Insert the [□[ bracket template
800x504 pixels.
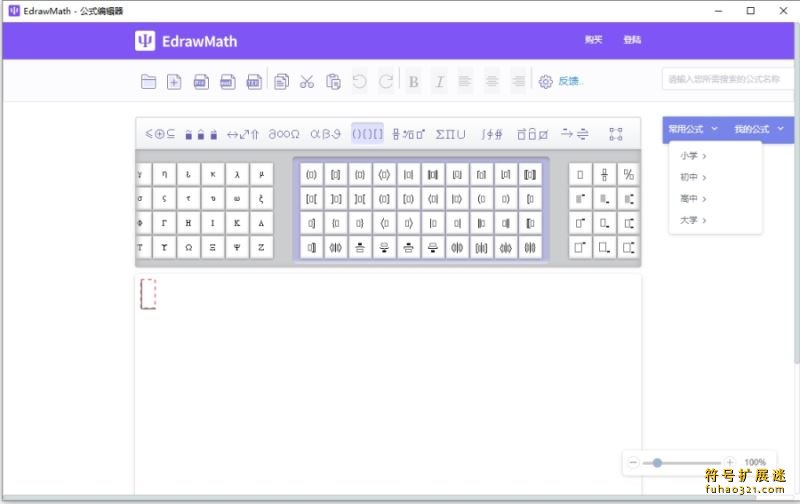pos(311,199)
